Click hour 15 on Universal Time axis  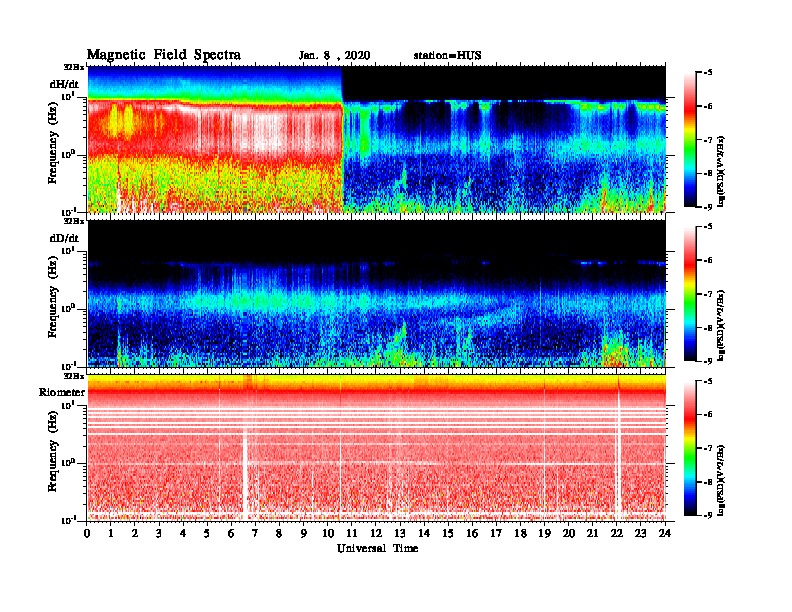448,534
